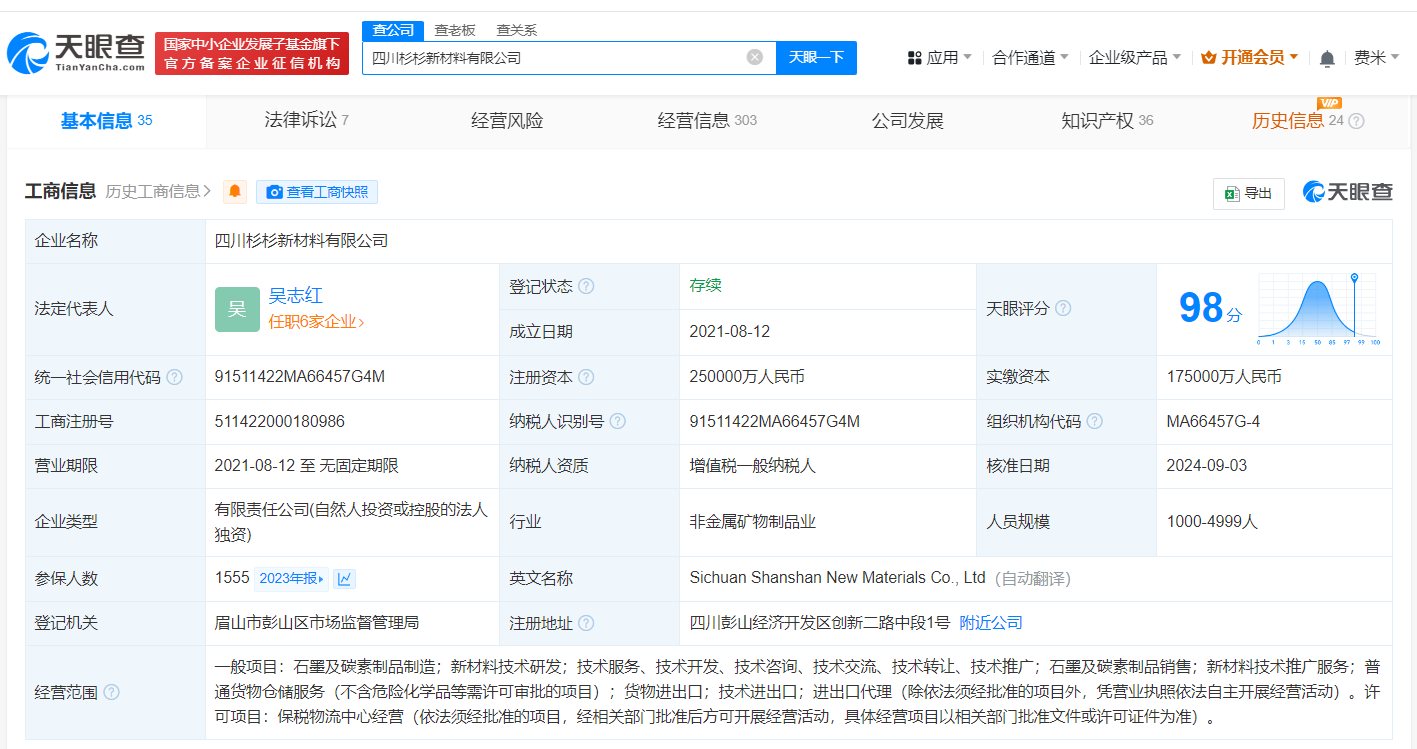Open the notification bell in the header
The width and height of the screenshot is (1417, 749).
tap(1327, 58)
